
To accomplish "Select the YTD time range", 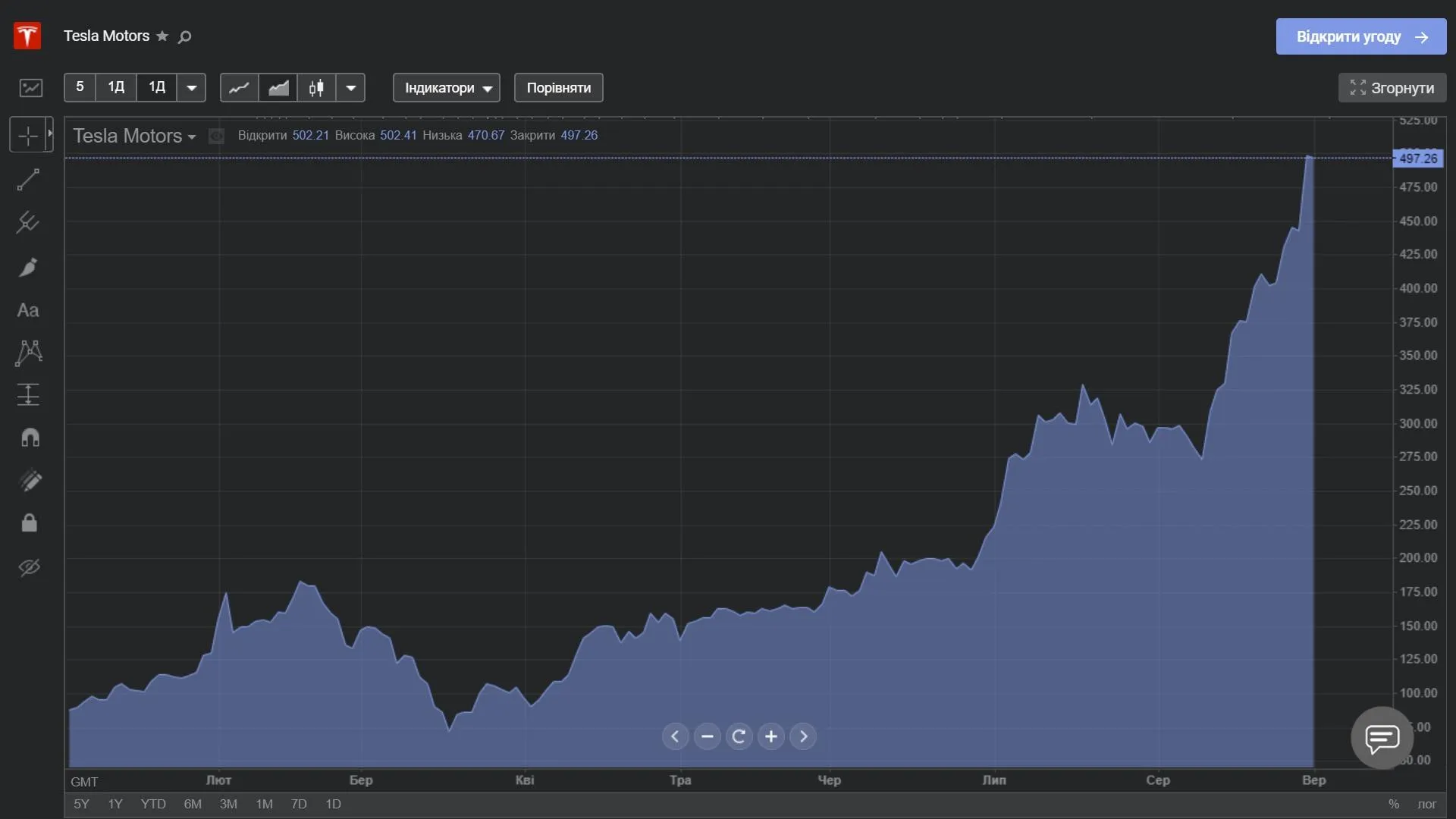I will coord(153,804).
